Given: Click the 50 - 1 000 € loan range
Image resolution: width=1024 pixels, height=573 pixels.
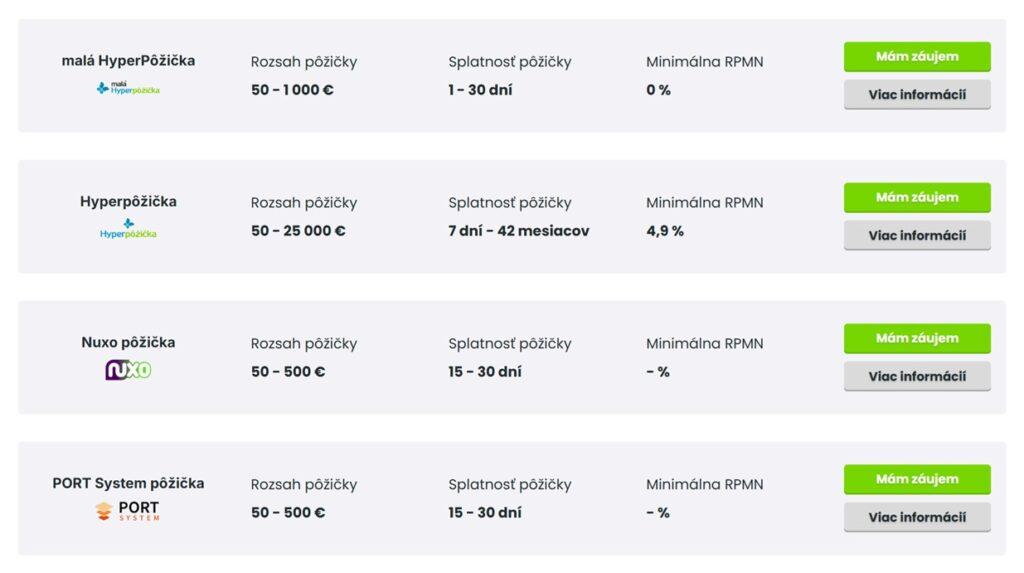Looking at the screenshot, I should click(292, 90).
